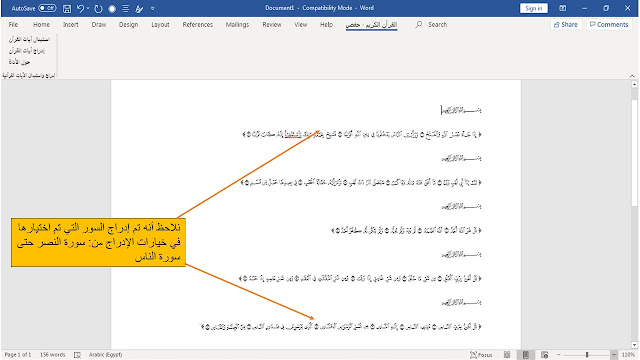The image size is (640, 360).
Task: Customize the Quick Access Toolbar dropdown
Action: 153,9
